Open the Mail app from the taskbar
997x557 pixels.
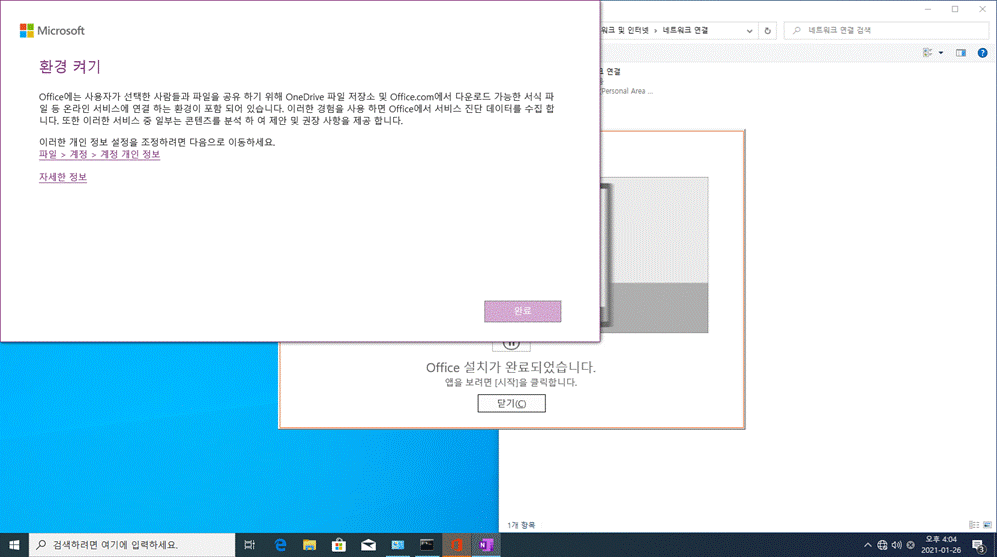point(368,545)
